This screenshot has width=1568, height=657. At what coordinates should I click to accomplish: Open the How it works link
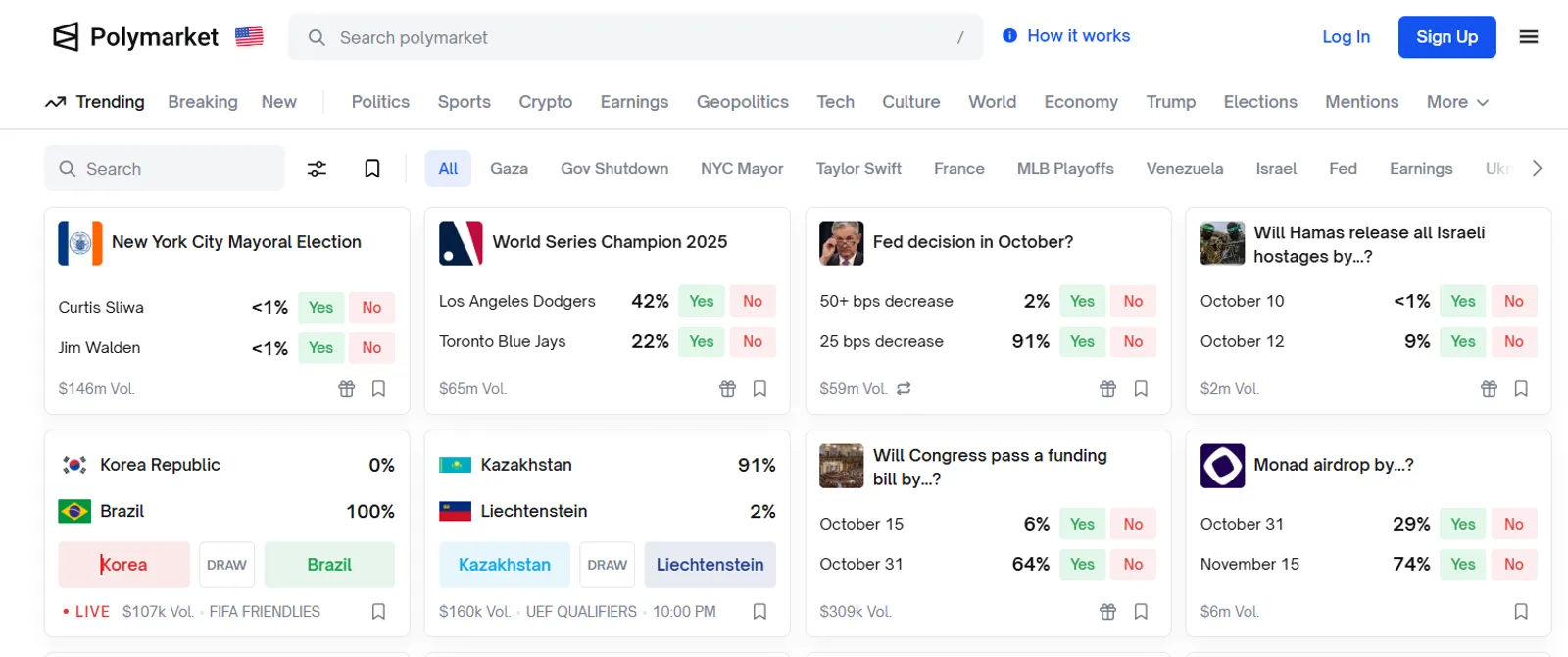click(1066, 36)
